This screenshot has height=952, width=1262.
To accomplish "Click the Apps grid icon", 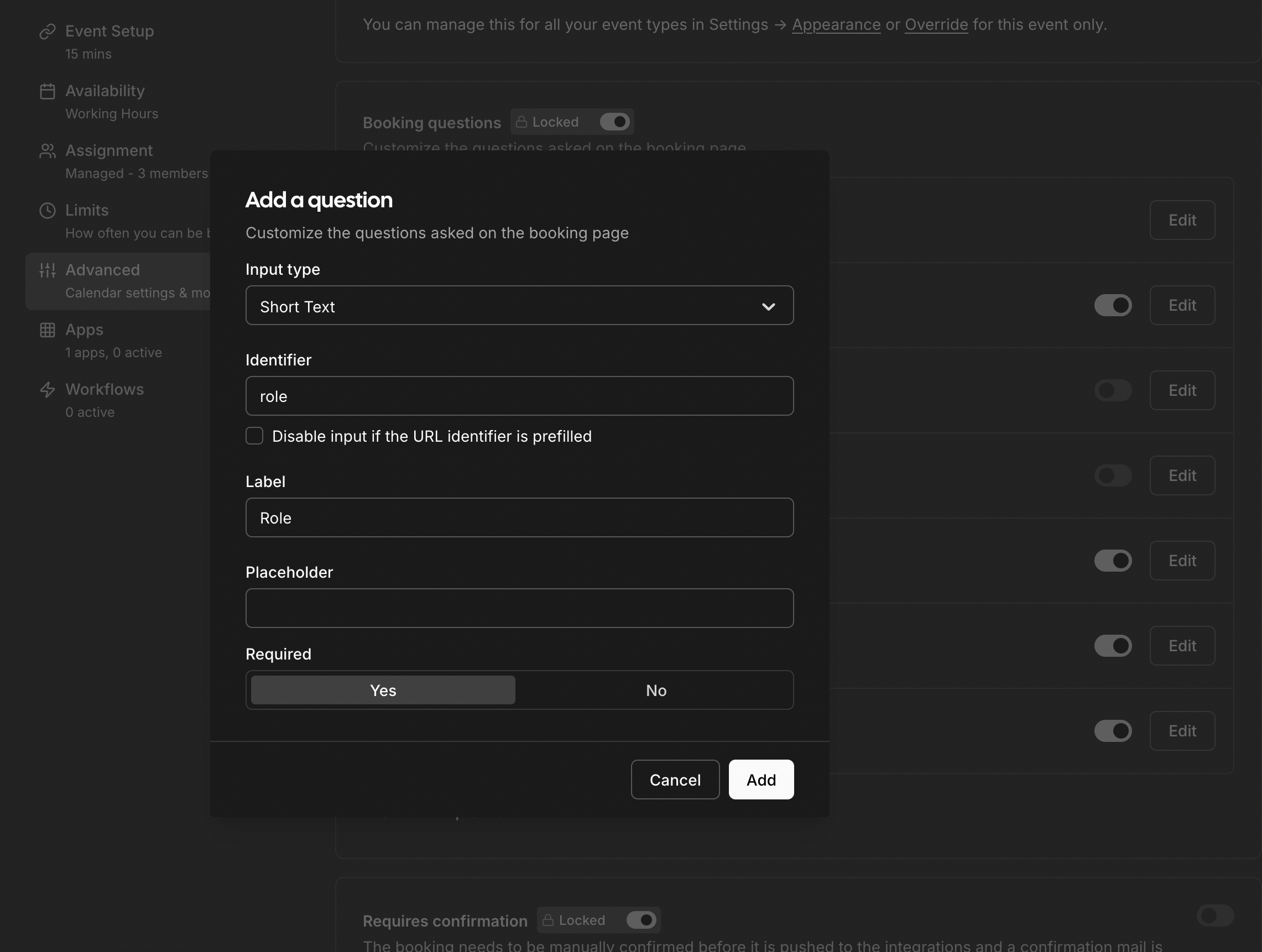I will point(48,330).
